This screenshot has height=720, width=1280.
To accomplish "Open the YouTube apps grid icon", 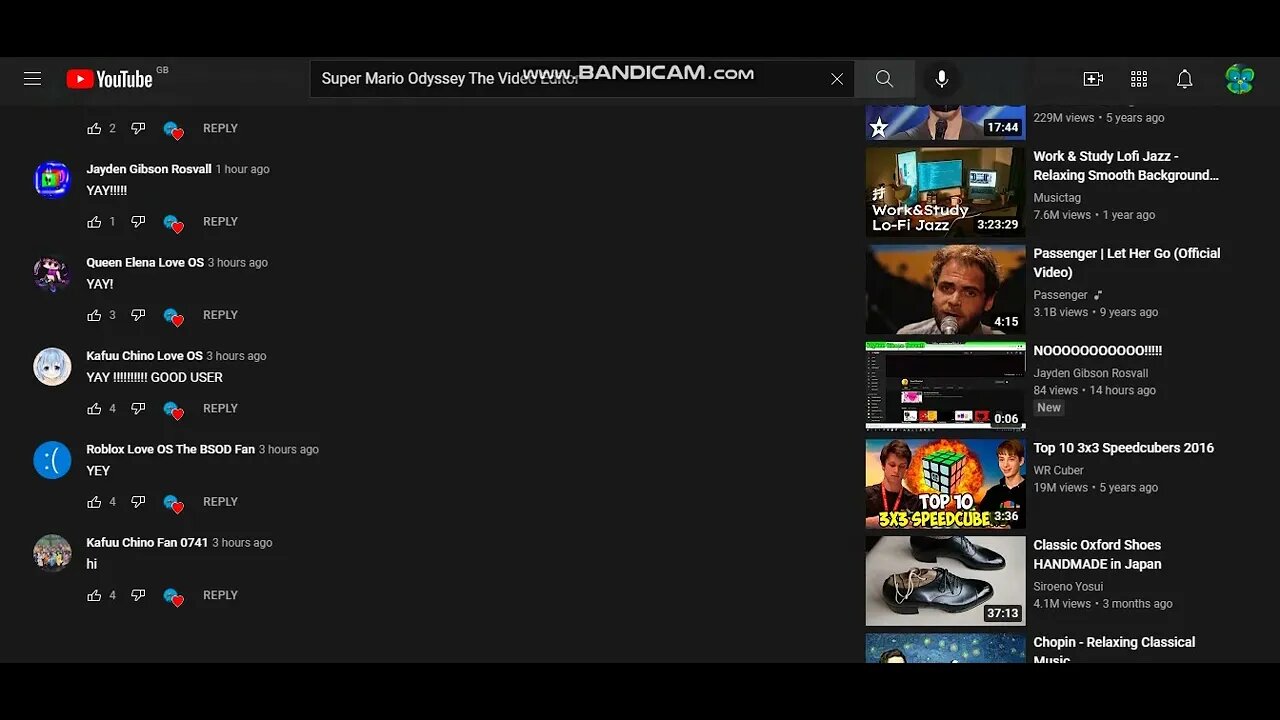I will click(x=1139, y=79).
